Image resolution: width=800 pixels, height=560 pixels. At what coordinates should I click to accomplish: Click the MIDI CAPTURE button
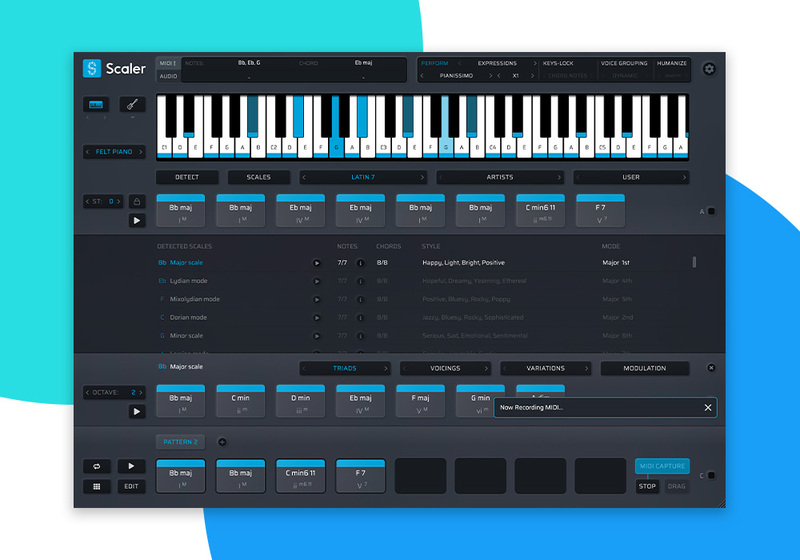point(662,466)
